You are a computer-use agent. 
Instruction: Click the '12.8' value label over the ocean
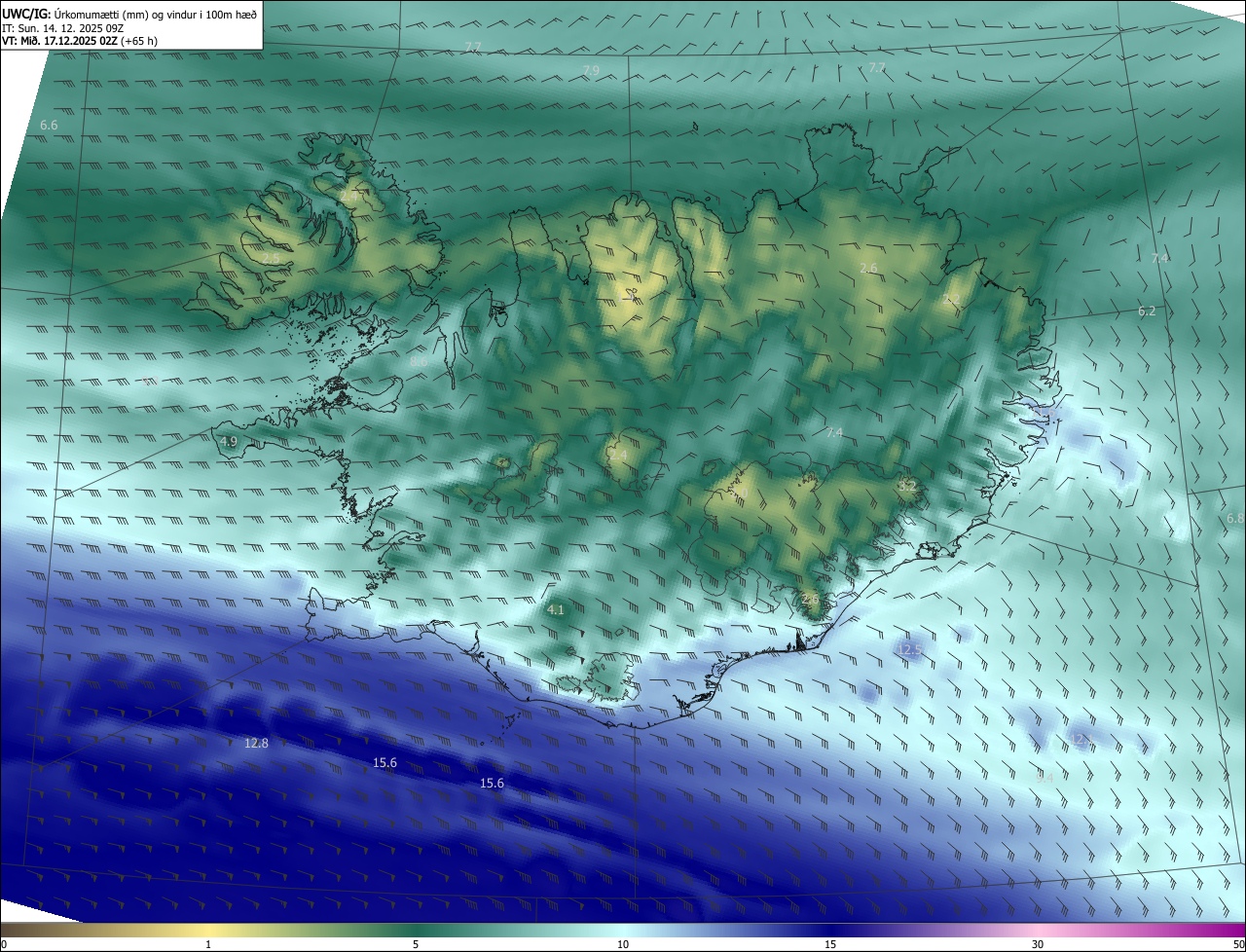(x=256, y=743)
